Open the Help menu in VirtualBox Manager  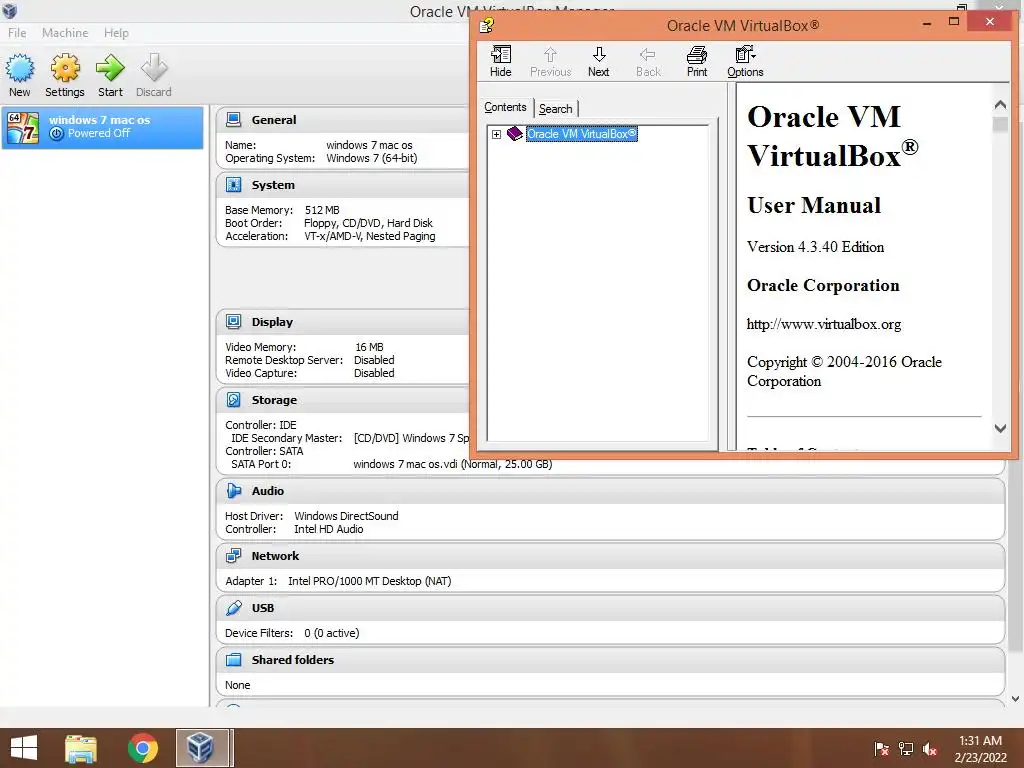116,33
